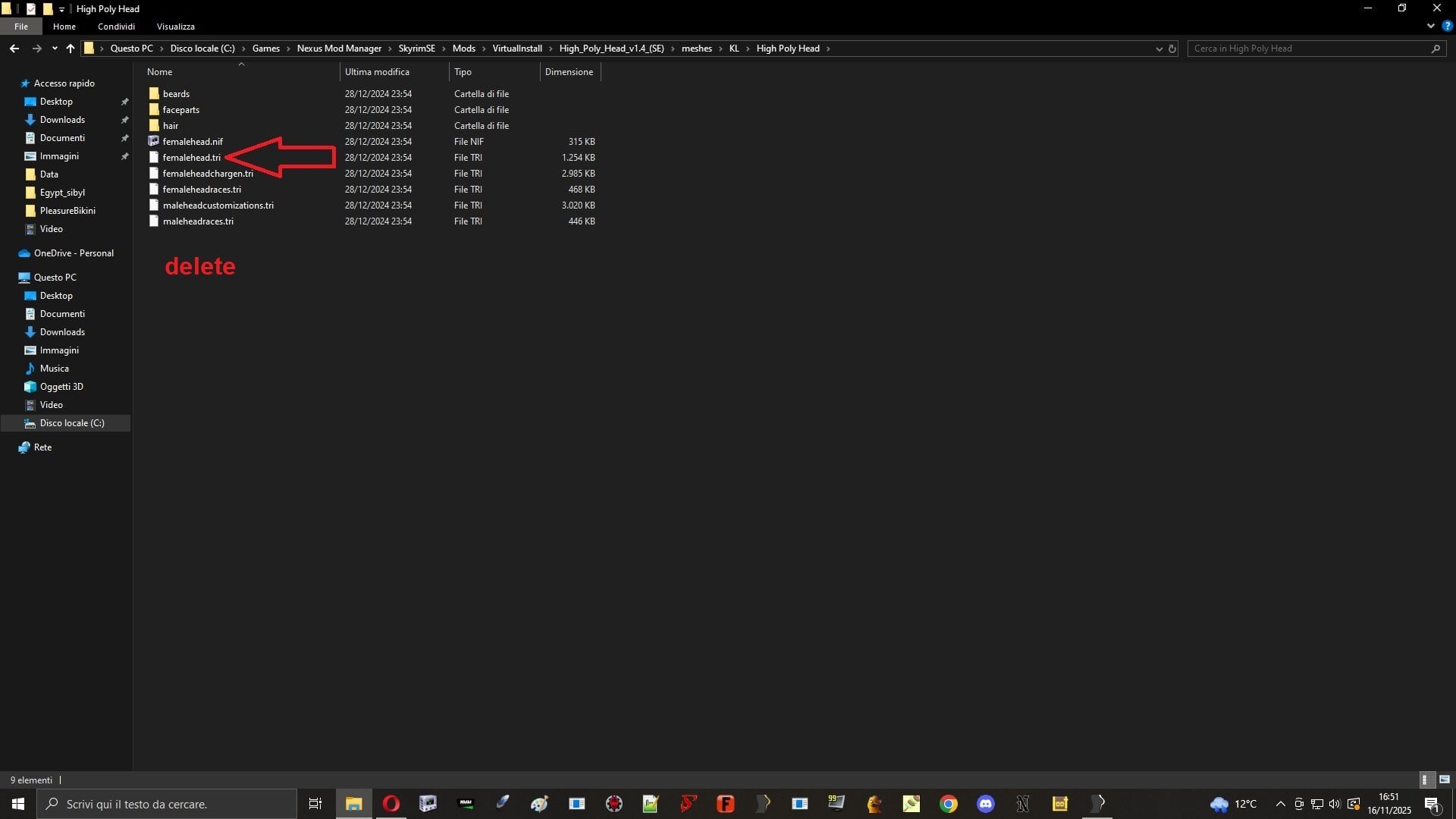
Task: Click the search magnifier icon
Action: [x=1436, y=49]
